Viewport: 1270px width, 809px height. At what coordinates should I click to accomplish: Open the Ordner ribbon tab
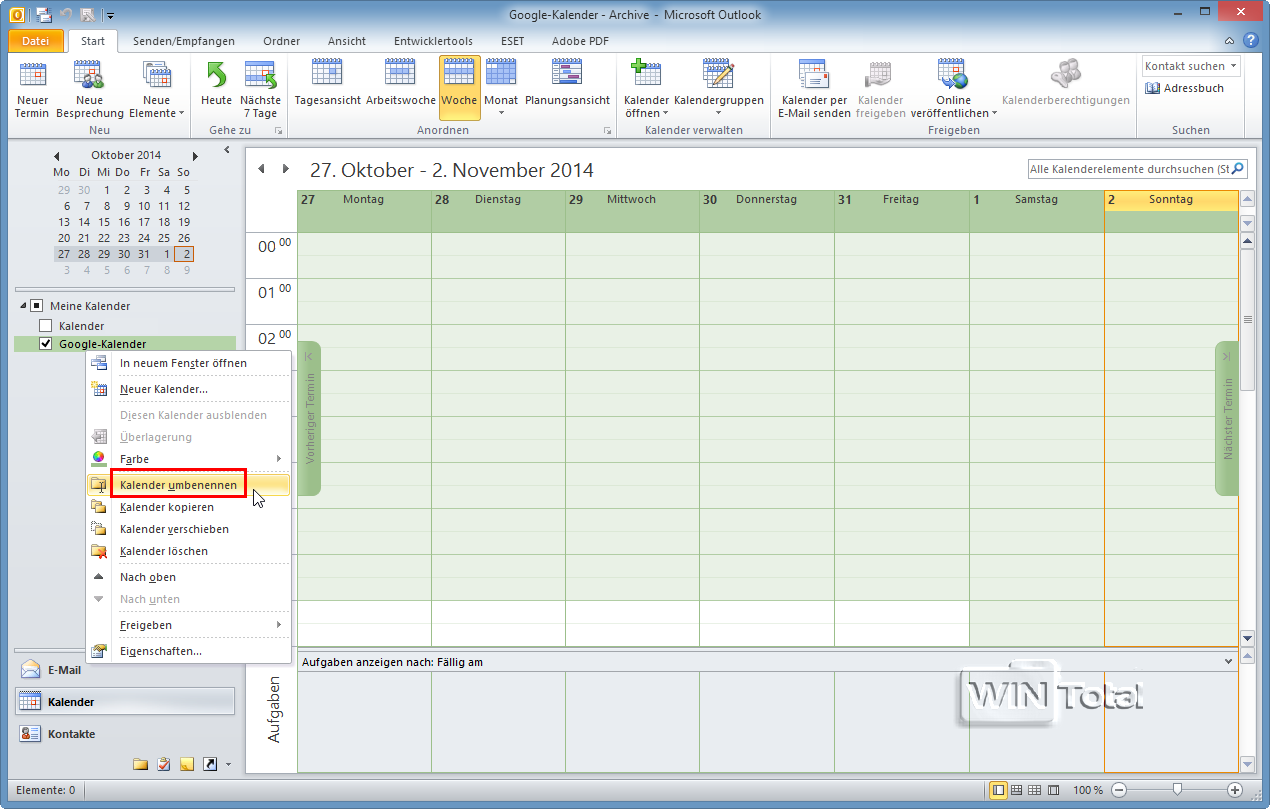point(281,41)
